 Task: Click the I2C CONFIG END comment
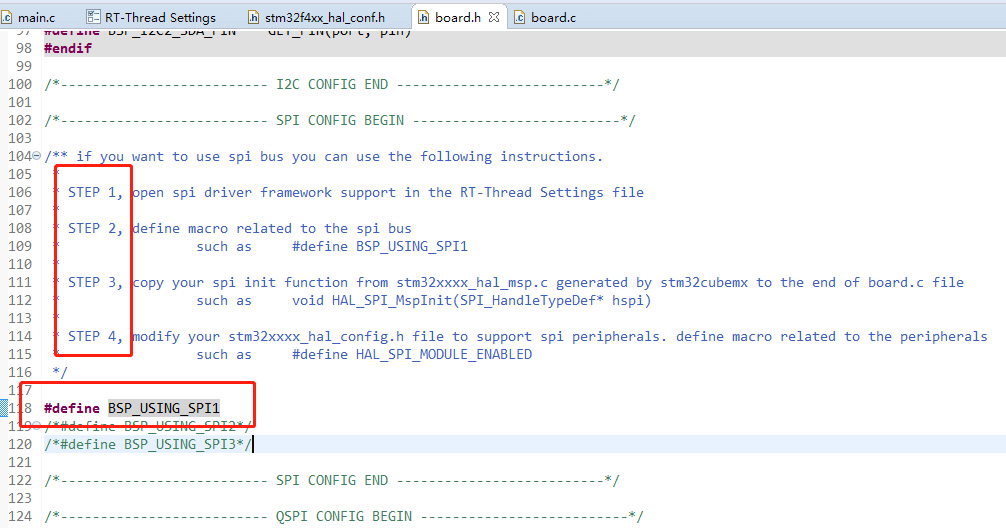[332, 85]
